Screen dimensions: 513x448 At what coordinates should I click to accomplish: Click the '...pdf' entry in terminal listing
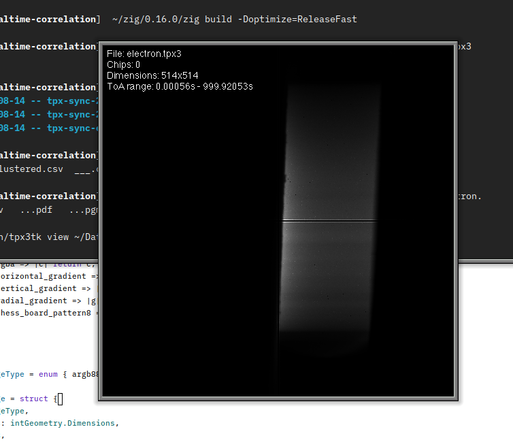[36, 210]
